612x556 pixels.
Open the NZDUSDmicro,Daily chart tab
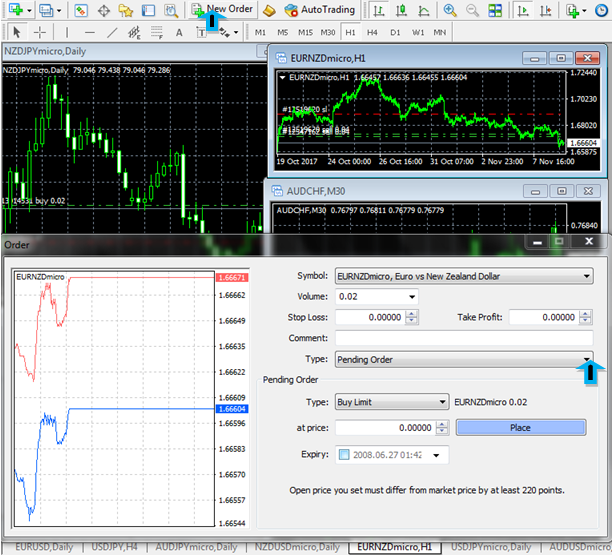tap(294, 547)
